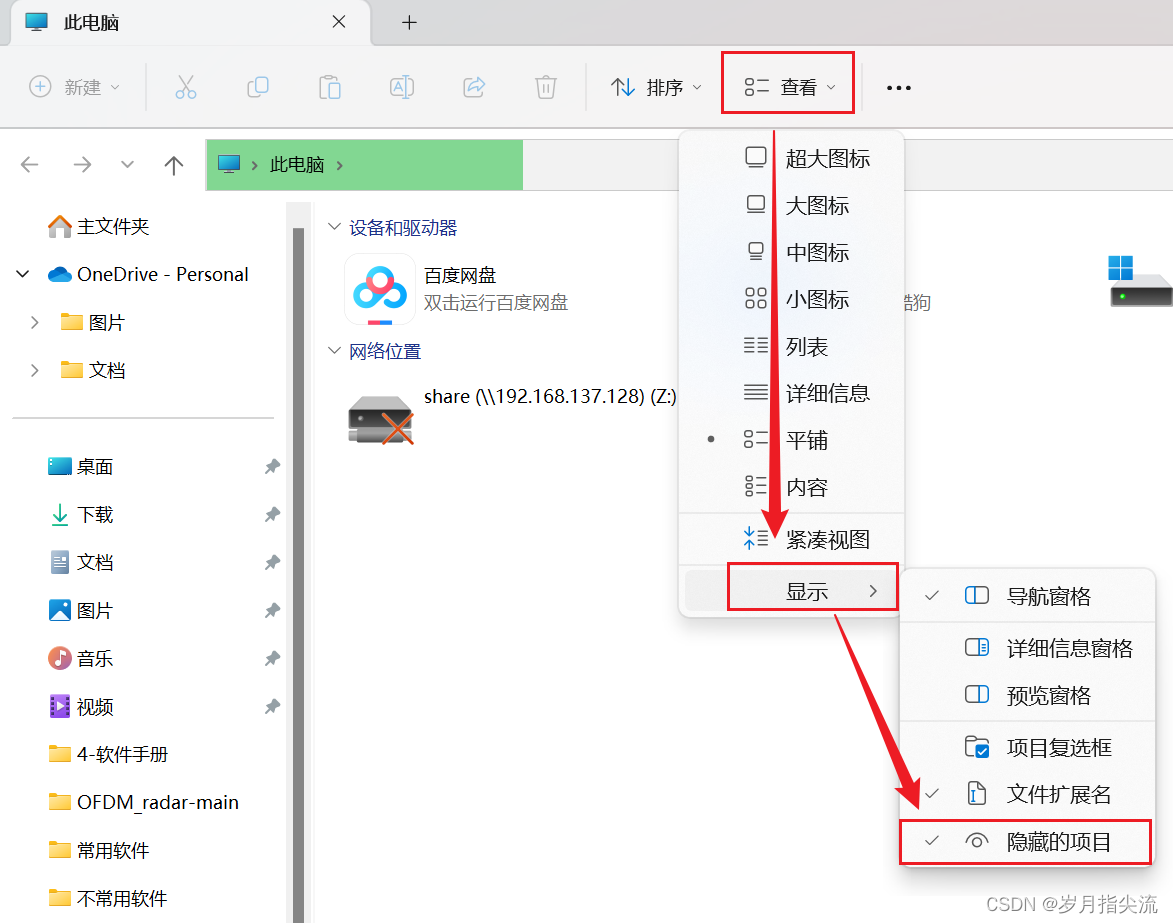Viewport: 1173px width, 923px height.
Task: Expand the 图片 folder under OneDrive
Action: (x=34, y=322)
